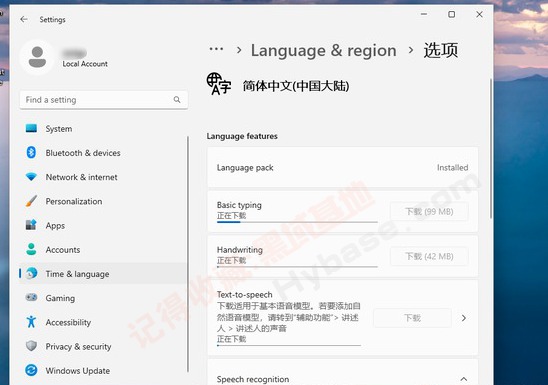The height and width of the screenshot is (385, 548).
Task: Click the Installed status text
Action: pos(452,168)
